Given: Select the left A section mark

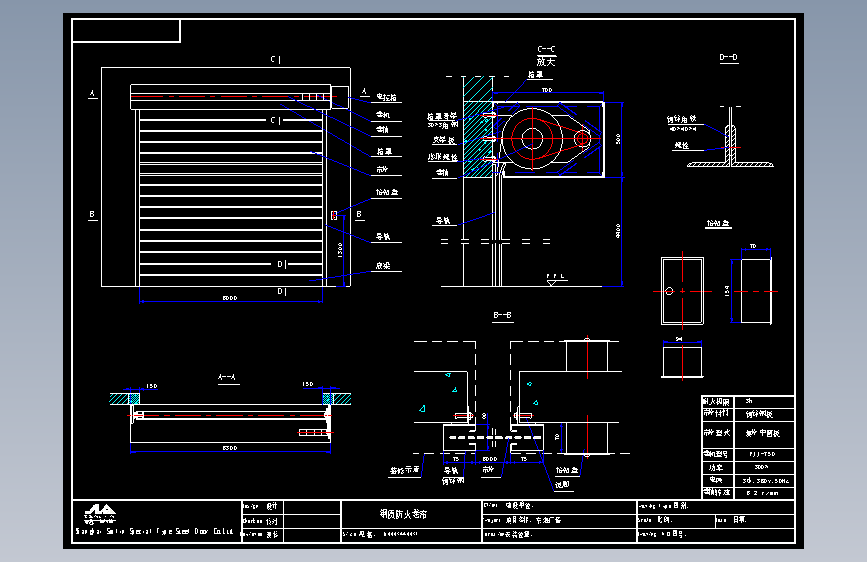Looking at the screenshot, I should (92, 93).
